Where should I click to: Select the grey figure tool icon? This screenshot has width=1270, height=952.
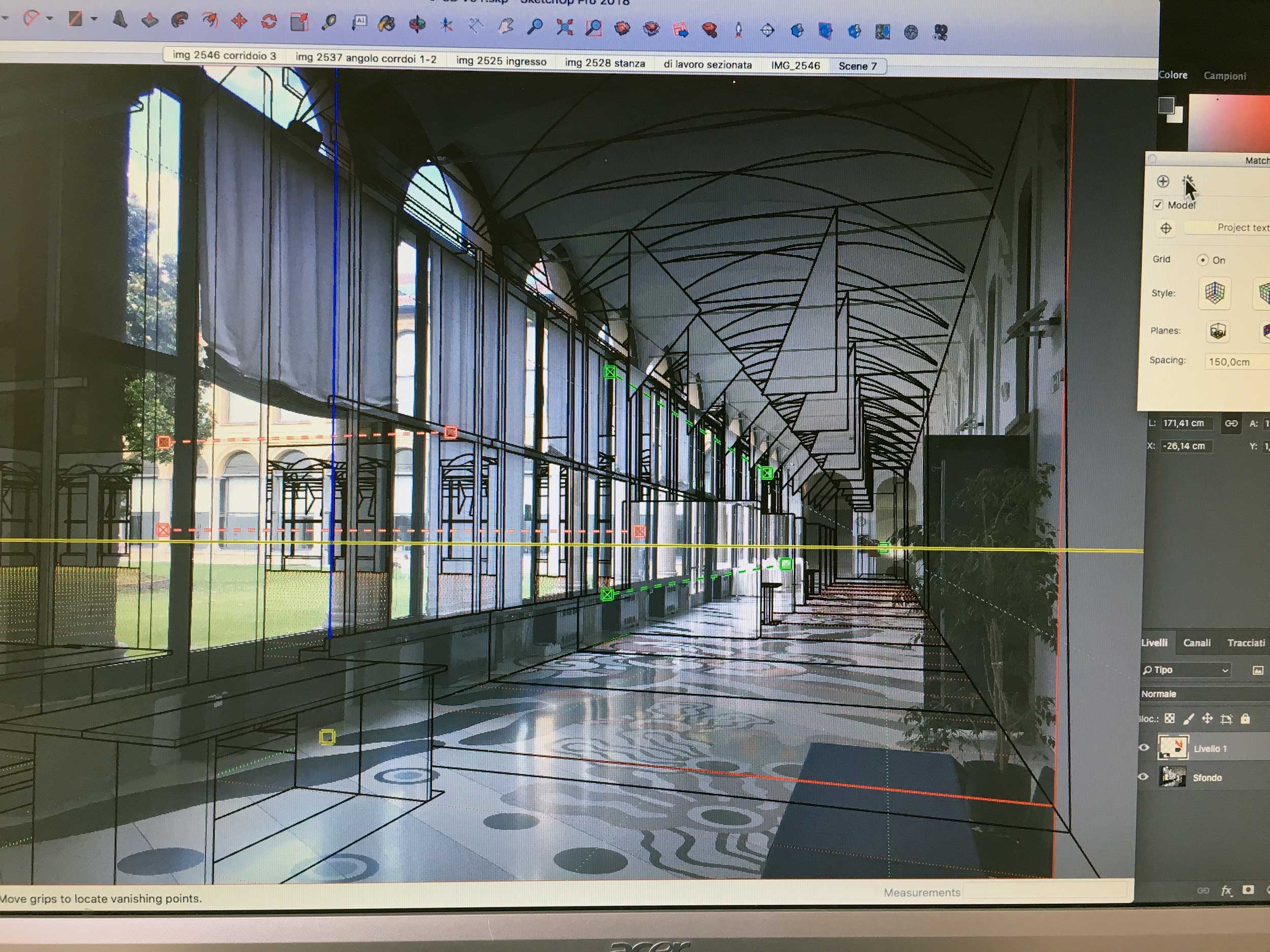pos(120,19)
